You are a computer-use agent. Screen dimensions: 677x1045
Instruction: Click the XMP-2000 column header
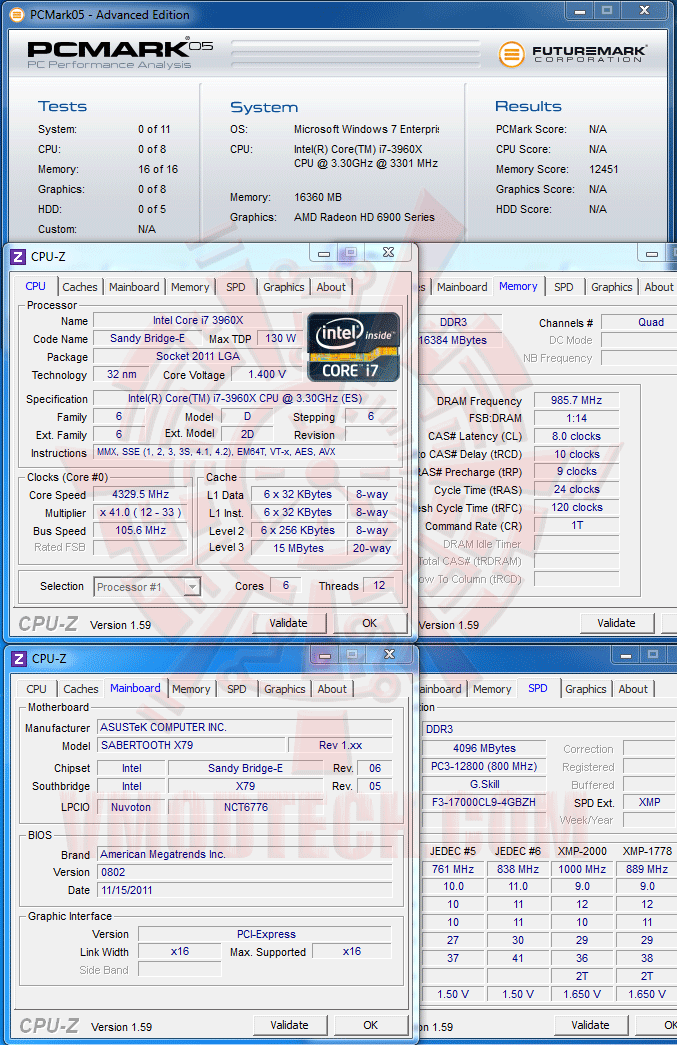[x=582, y=851]
